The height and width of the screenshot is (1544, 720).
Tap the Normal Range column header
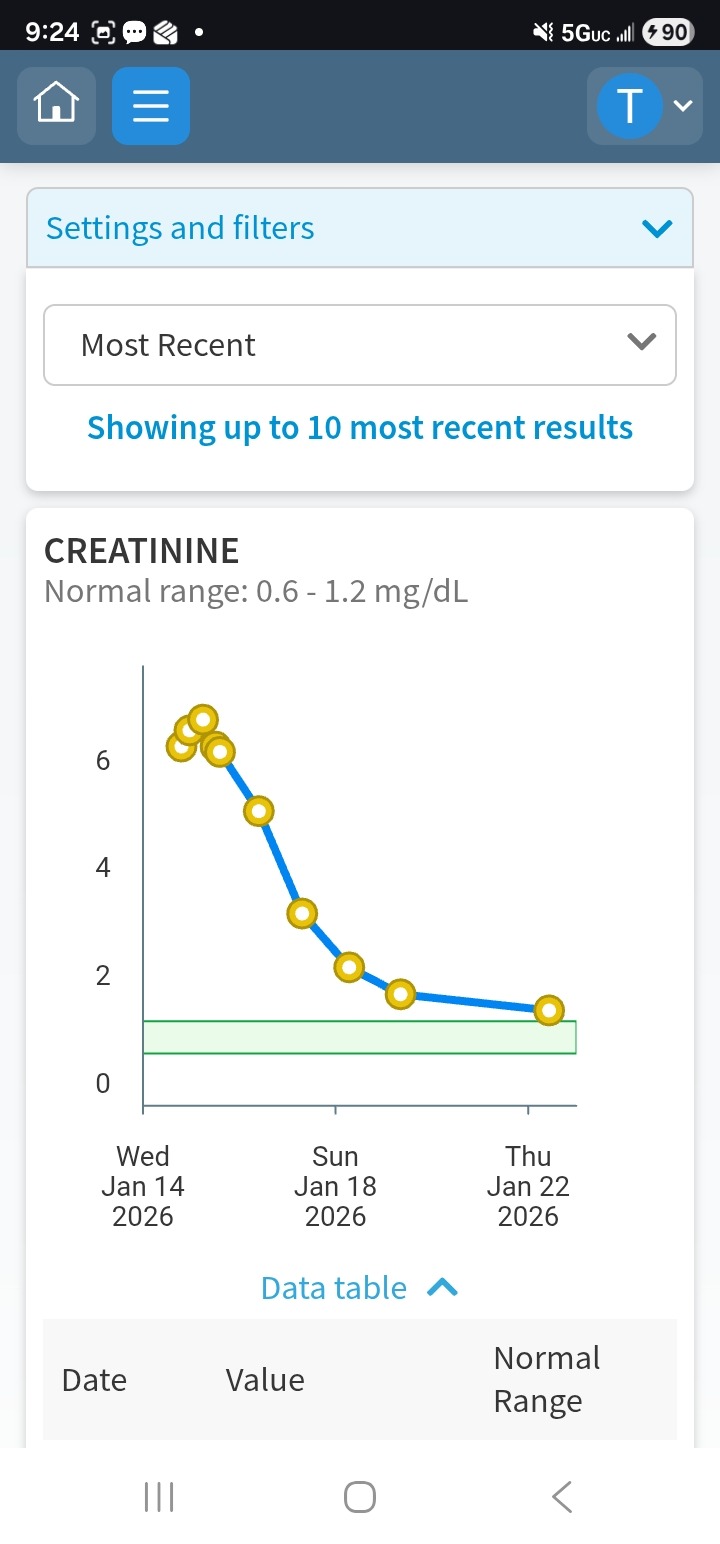[546, 1380]
